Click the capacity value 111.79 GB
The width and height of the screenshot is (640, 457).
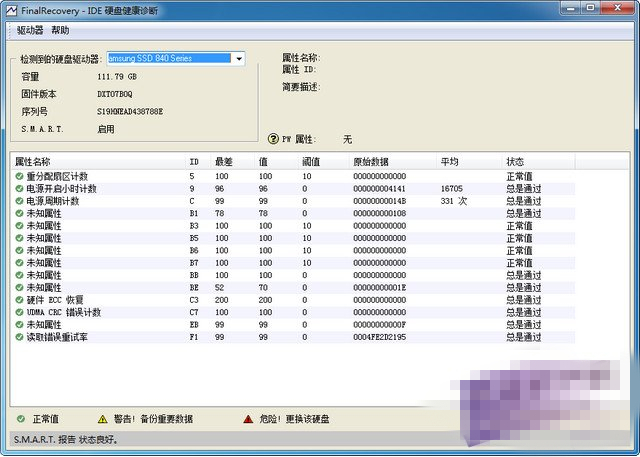(117, 76)
